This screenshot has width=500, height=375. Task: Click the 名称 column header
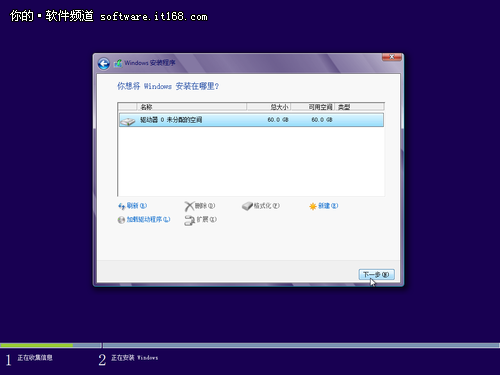coord(192,107)
